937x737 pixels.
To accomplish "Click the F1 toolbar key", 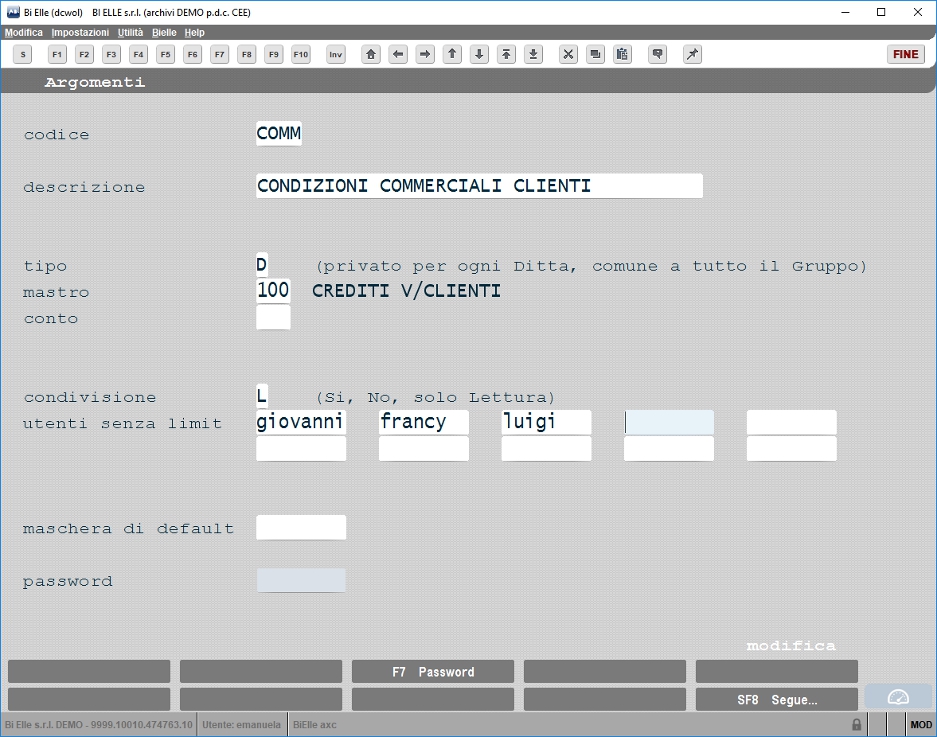I will [x=57, y=54].
